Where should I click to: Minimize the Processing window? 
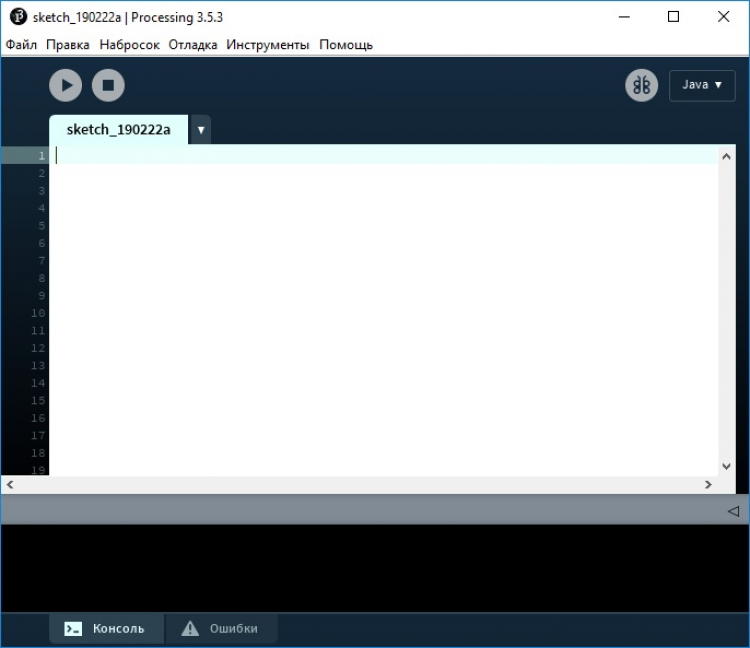click(624, 17)
